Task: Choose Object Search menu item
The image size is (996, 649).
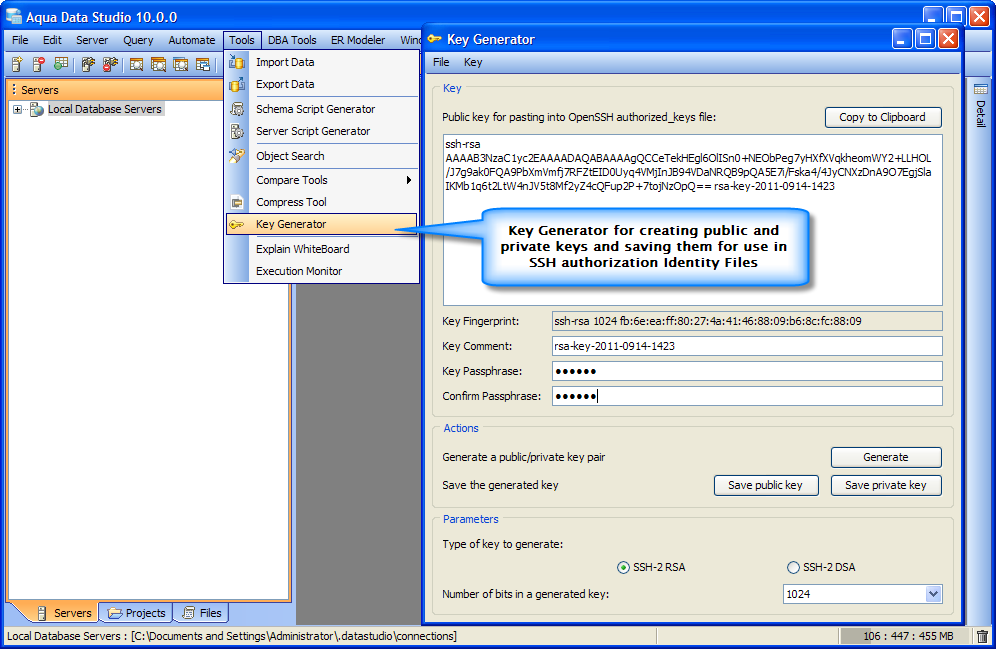Action: (323, 156)
